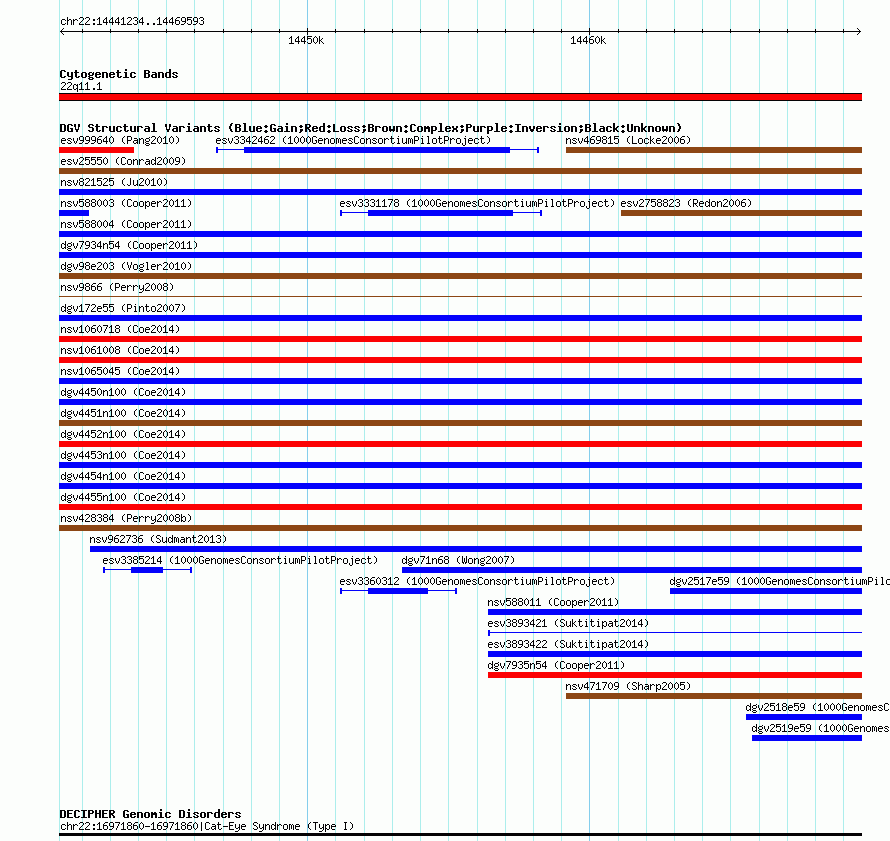890x841 pixels.
Task: Select nsv9866 (Perry2008) label
Action: point(117,287)
